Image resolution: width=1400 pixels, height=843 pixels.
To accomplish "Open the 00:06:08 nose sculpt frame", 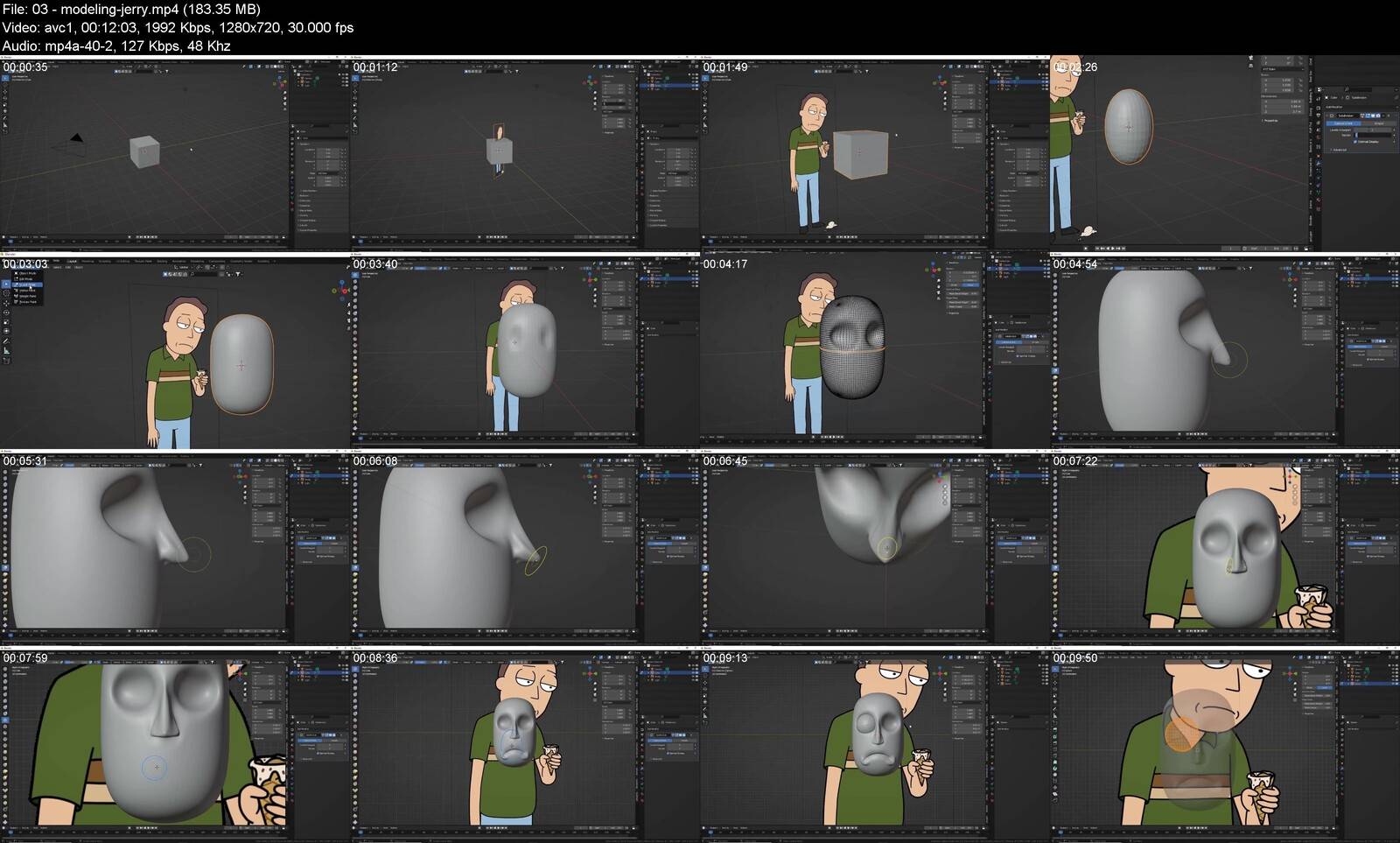I will pyautogui.click(x=525, y=549).
